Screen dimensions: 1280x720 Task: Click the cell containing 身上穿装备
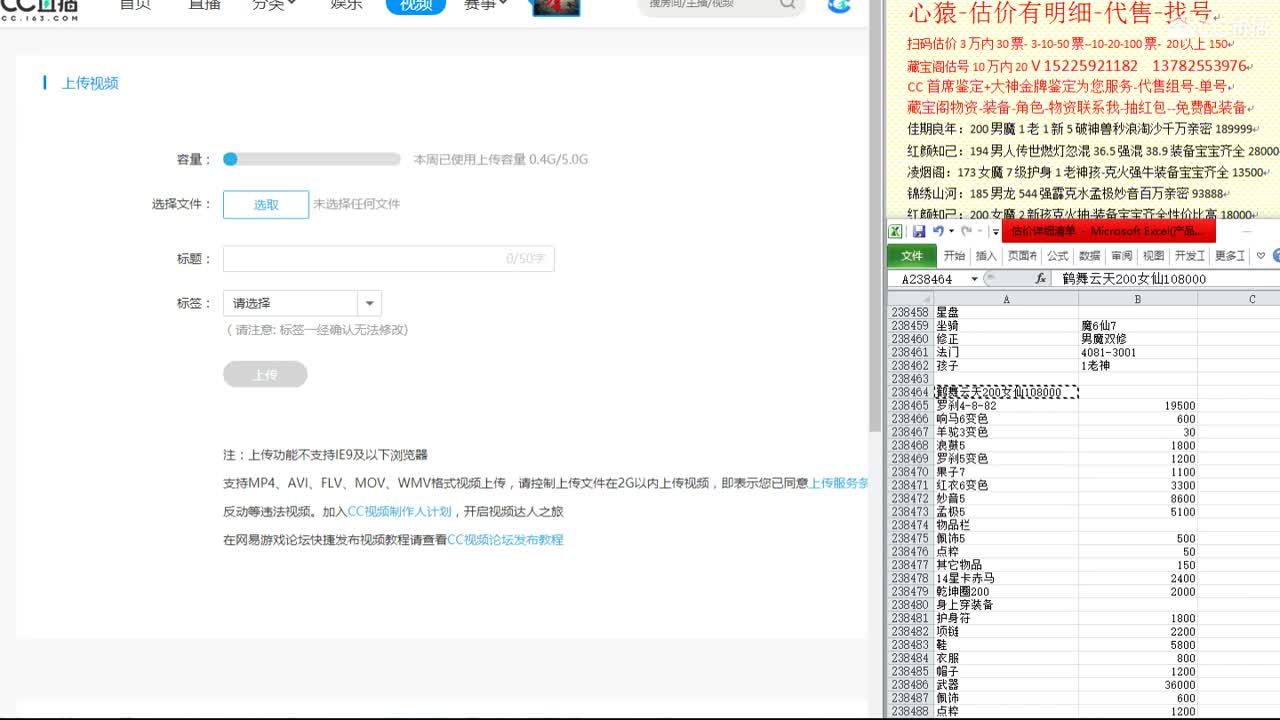point(1006,605)
